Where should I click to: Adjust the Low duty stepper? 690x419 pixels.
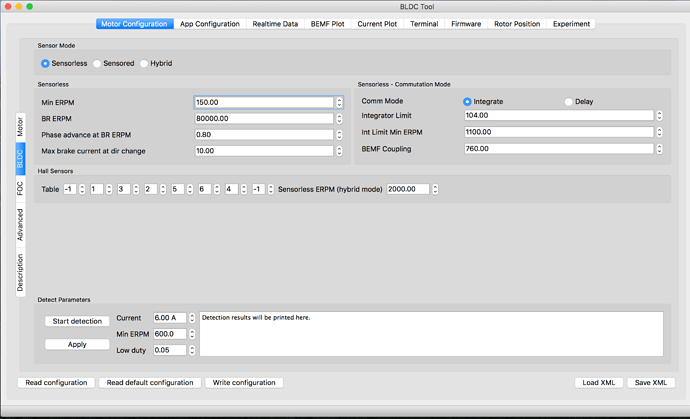pos(192,350)
